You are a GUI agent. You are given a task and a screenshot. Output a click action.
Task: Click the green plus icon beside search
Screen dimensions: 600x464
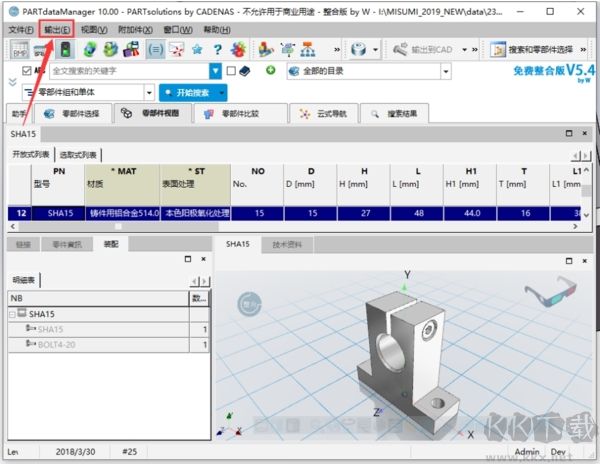click(270, 71)
